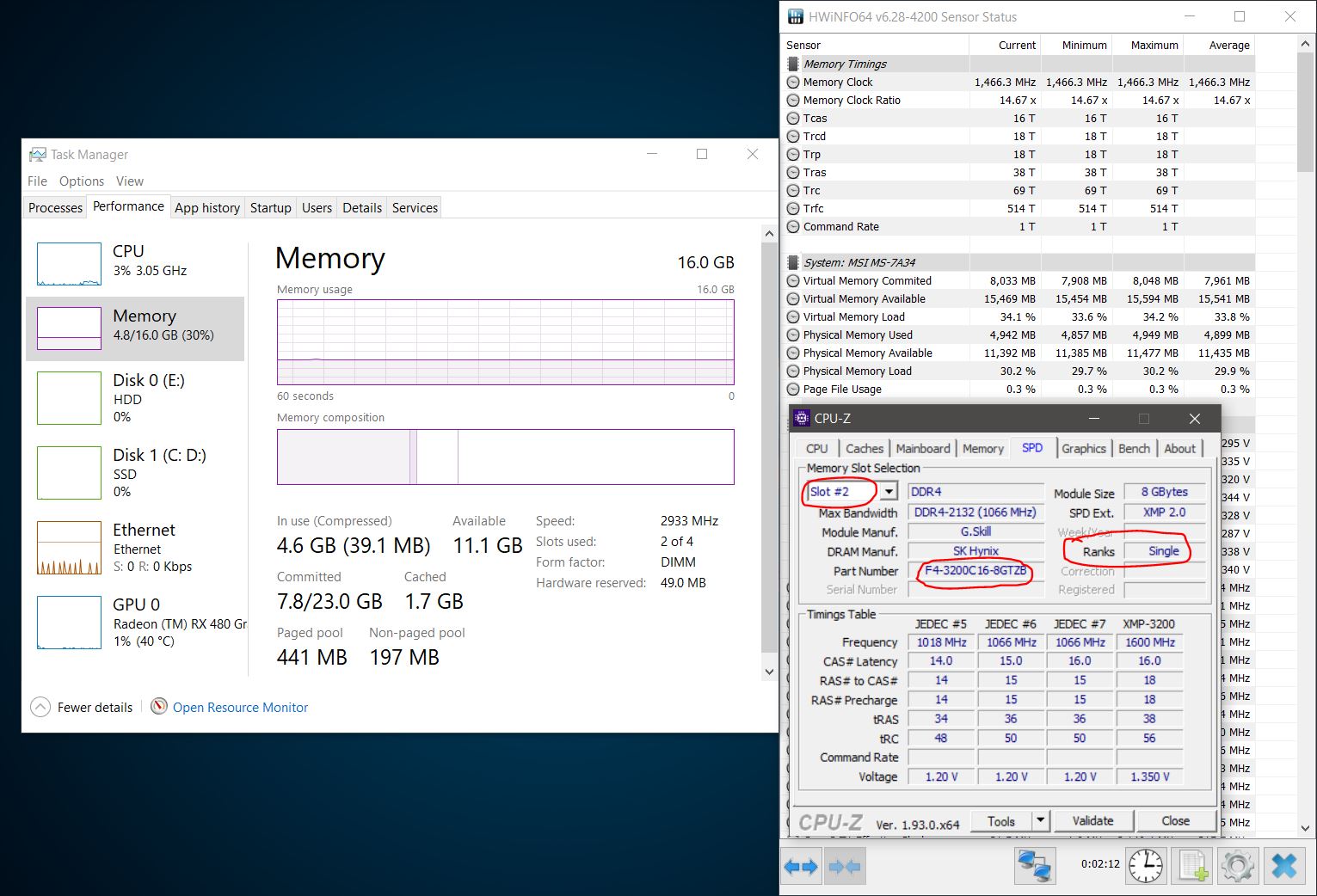Select the Memory item in Task Manager sidebar

(135, 328)
